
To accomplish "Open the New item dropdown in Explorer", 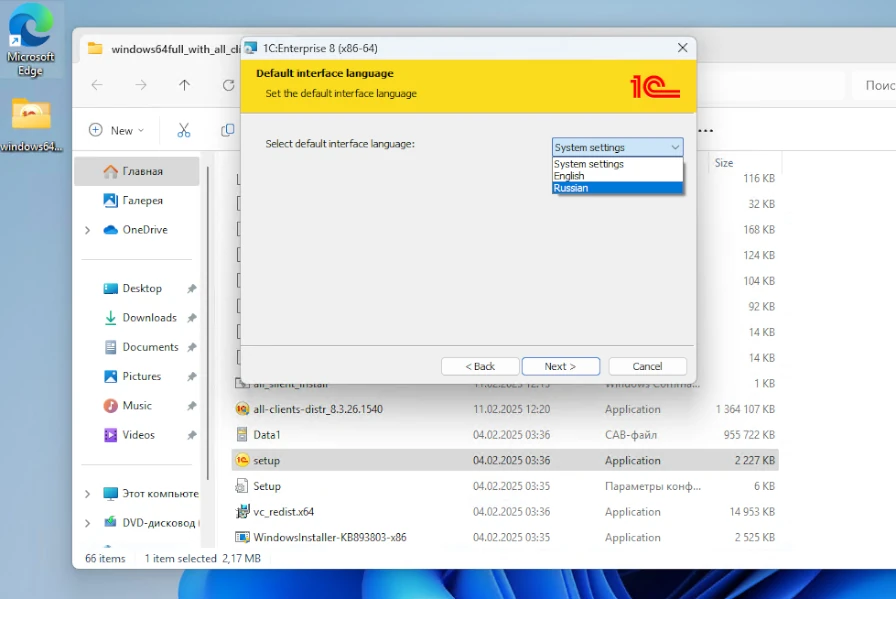I will tap(116, 130).
